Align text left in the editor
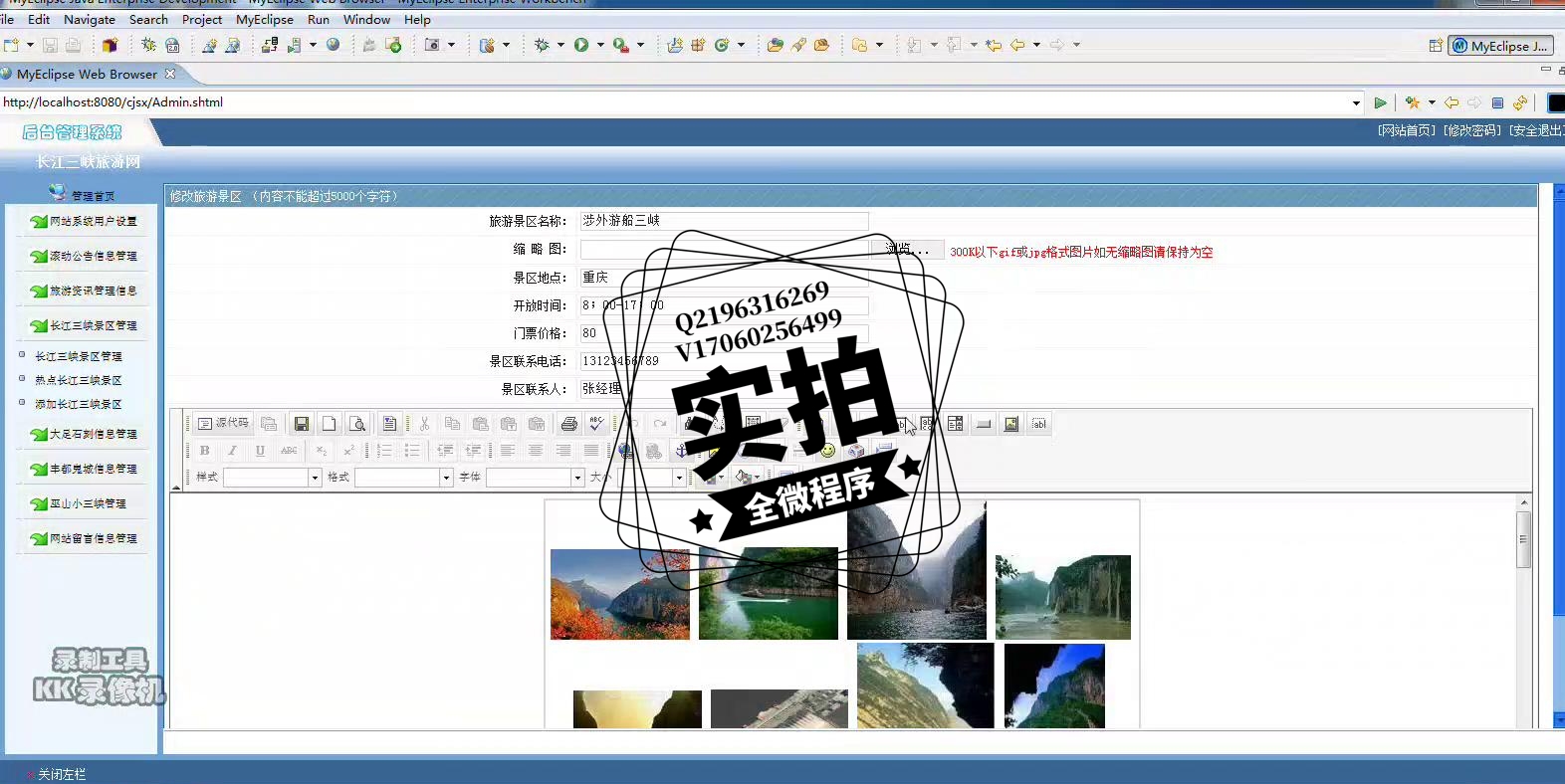This screenshot has height=784, width=1565. [x=508, y=451]
